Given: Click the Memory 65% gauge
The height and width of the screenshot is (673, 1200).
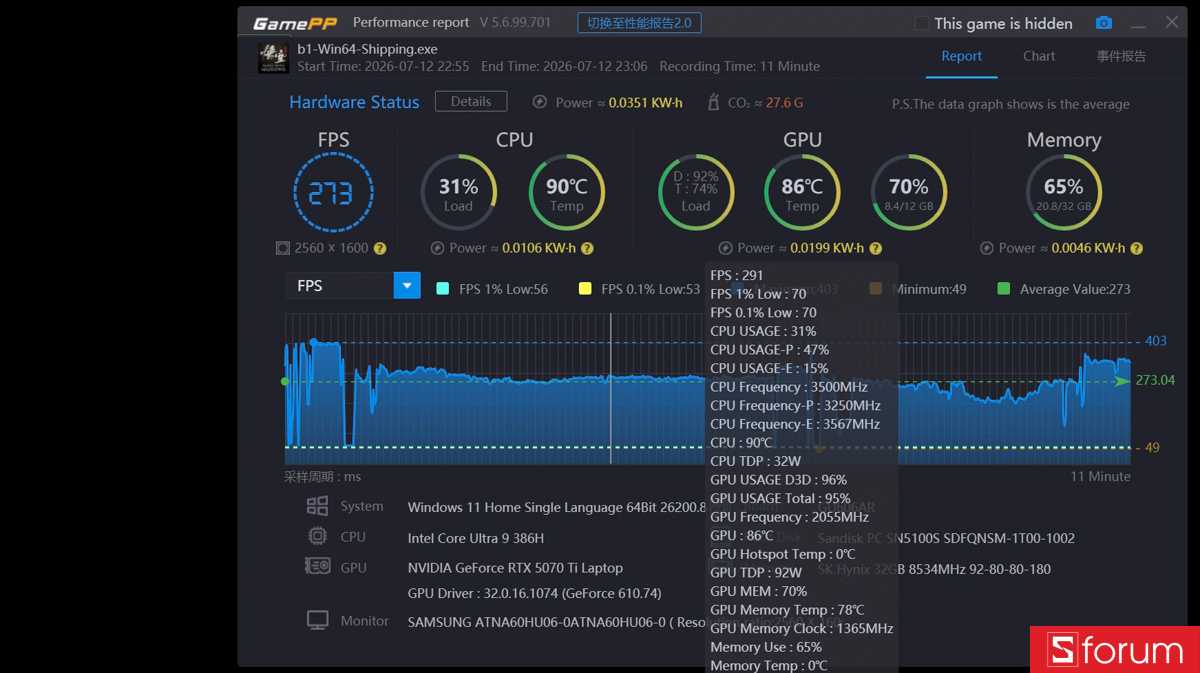Looking at the screenshot, I should (x=1064, y=192).
